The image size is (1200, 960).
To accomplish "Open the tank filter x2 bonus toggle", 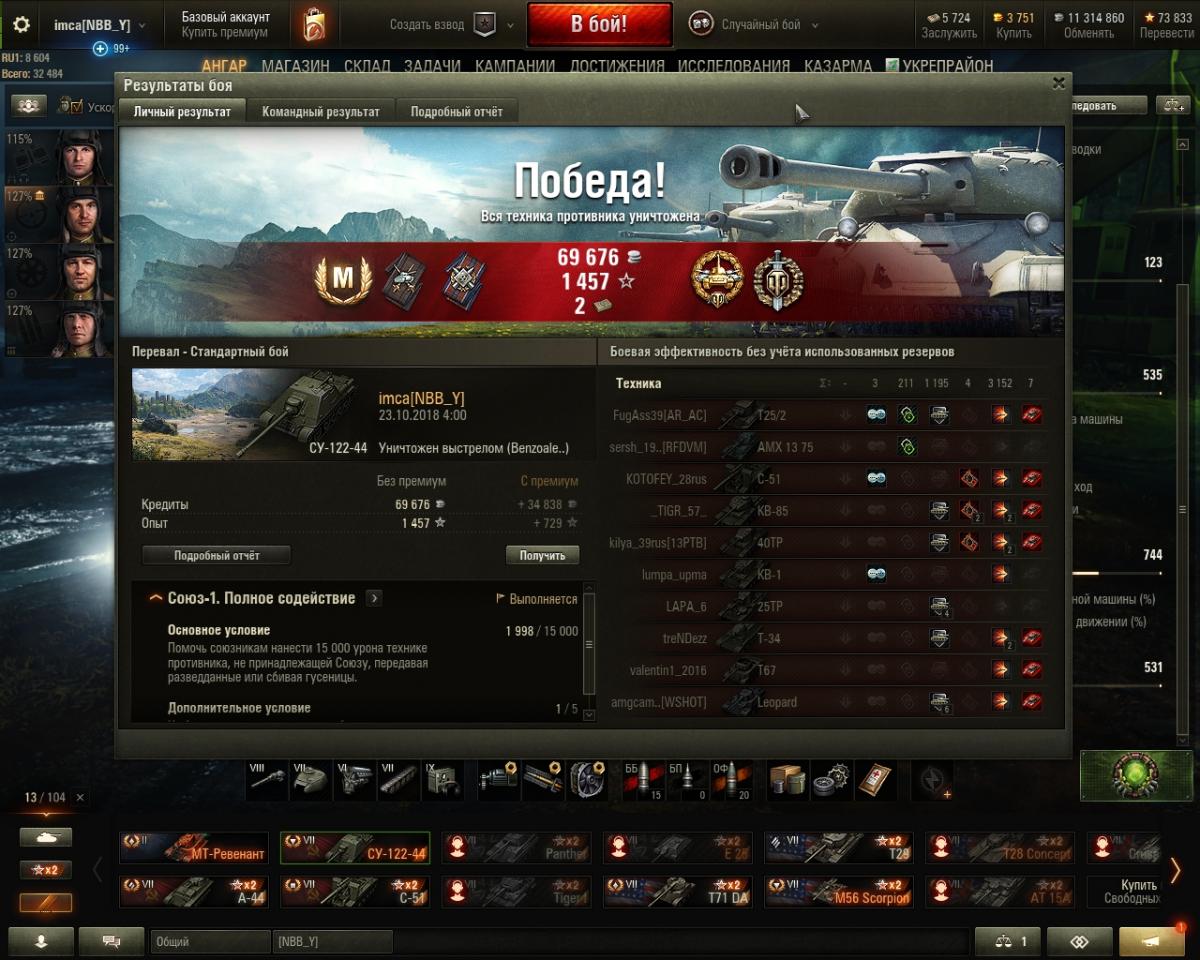I will pyautogui.click(x=45, y=870).
